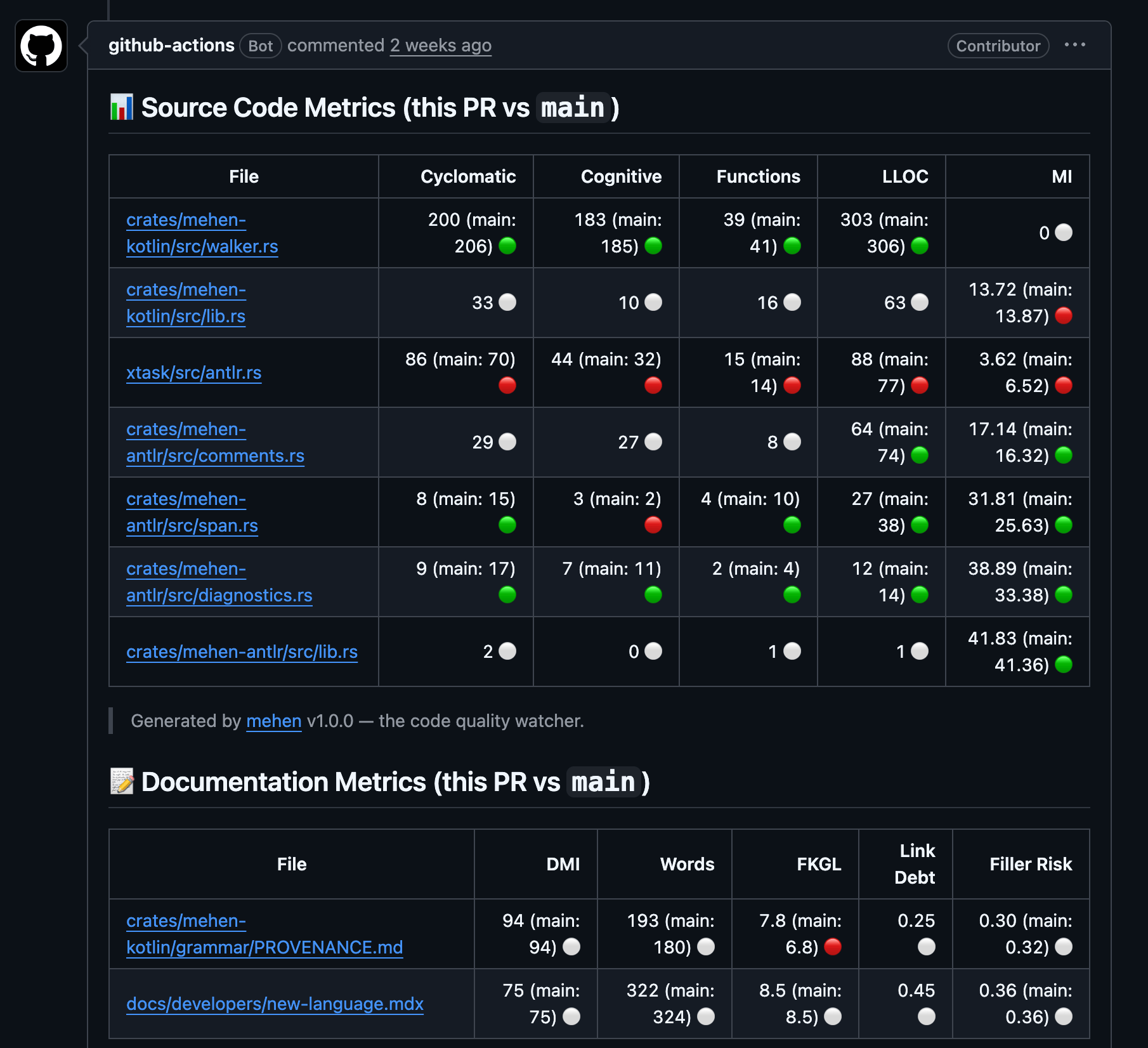Screen dimensions: 1148x1048
Task: Click the '2 weeks ago' timestamp link
Action: click(x=441, y=46)
